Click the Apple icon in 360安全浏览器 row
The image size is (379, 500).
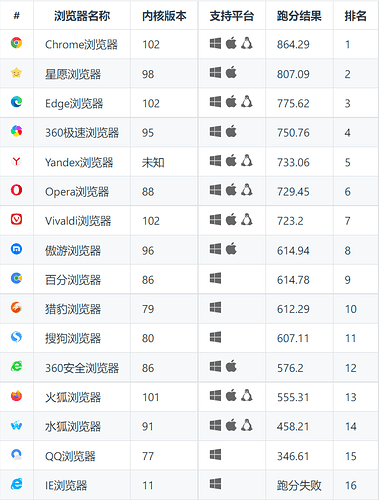pos(231,366)
